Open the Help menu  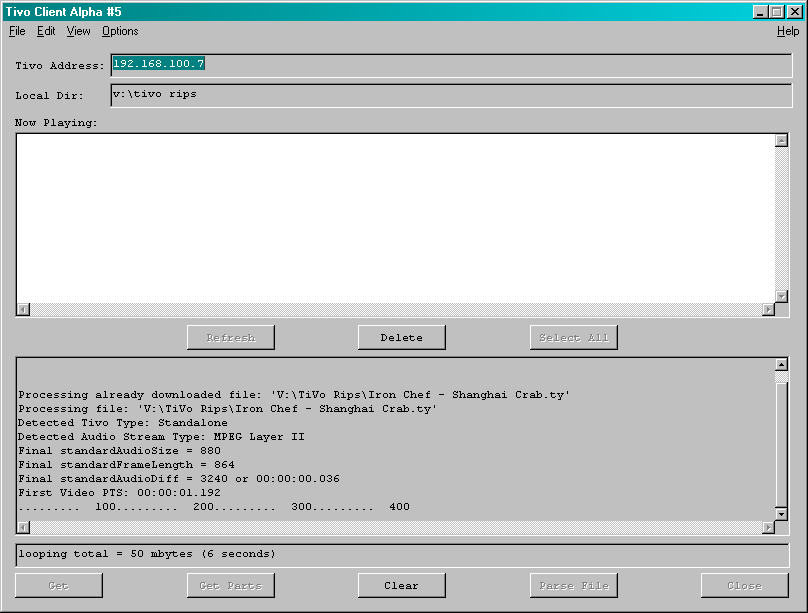(788, 31)
